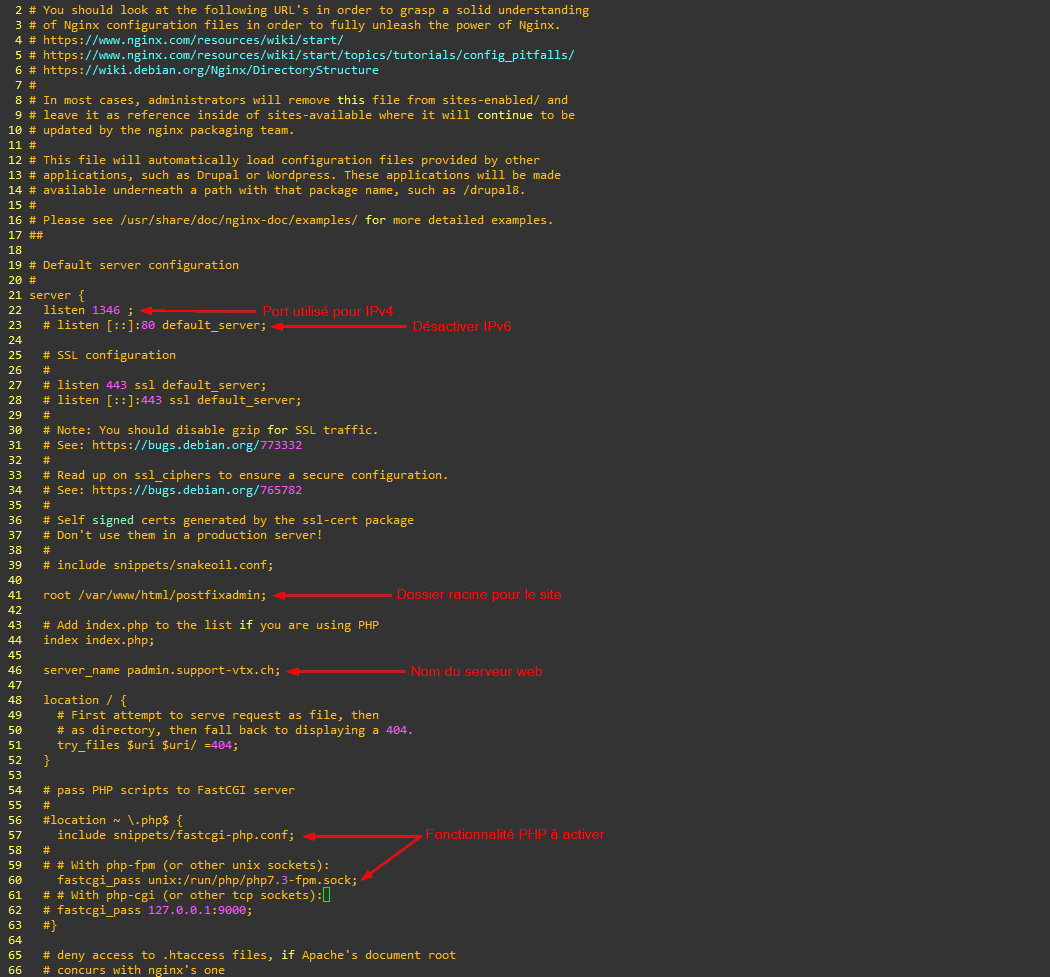The height and width of the screenshot is (977, 1050).
Task: Click 'server_name padmin.support-vtx.ch;' line
Action: click(x=162, y=670)
